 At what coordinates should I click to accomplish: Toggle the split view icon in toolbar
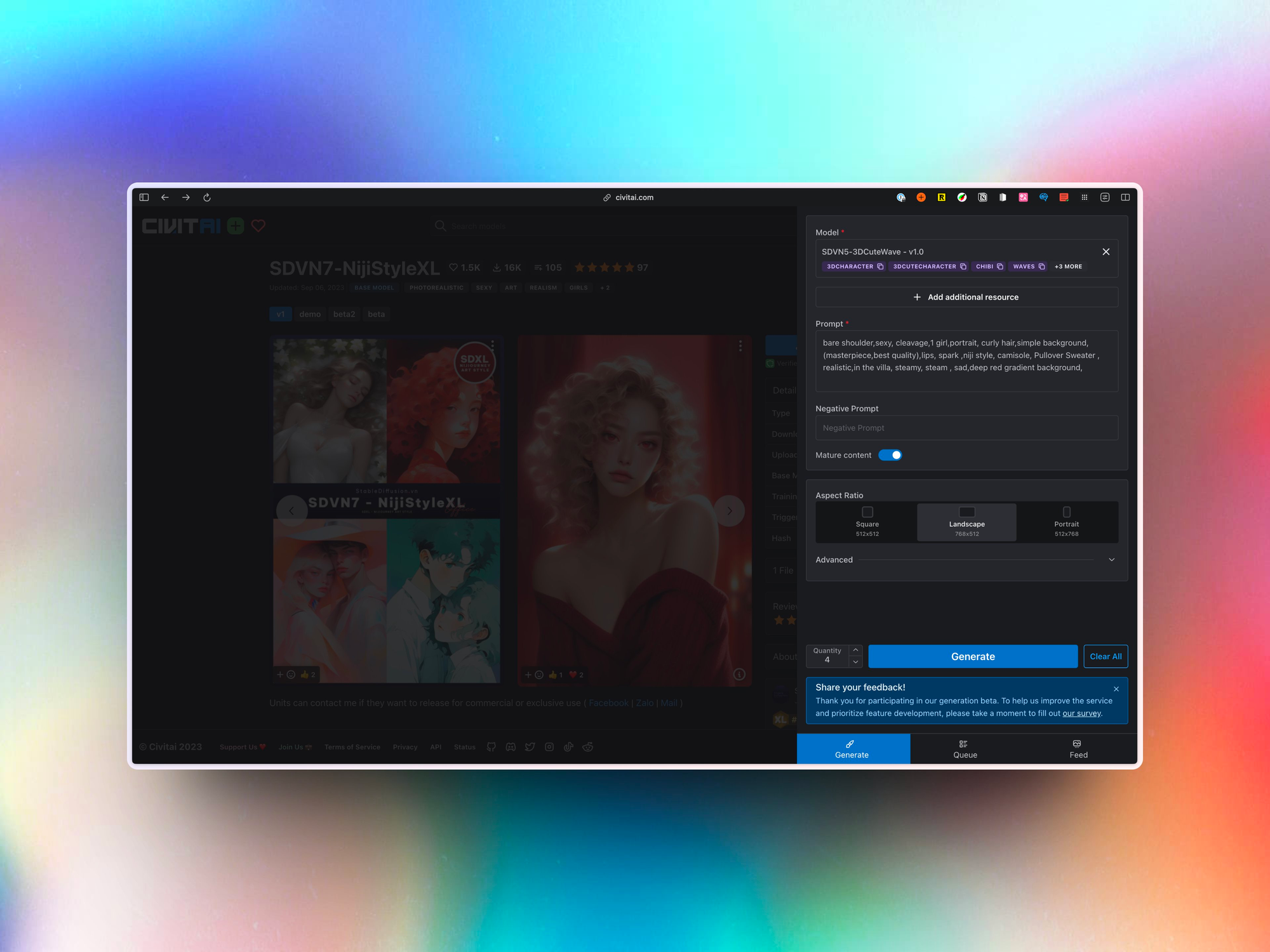click(x=1125, y=197)
